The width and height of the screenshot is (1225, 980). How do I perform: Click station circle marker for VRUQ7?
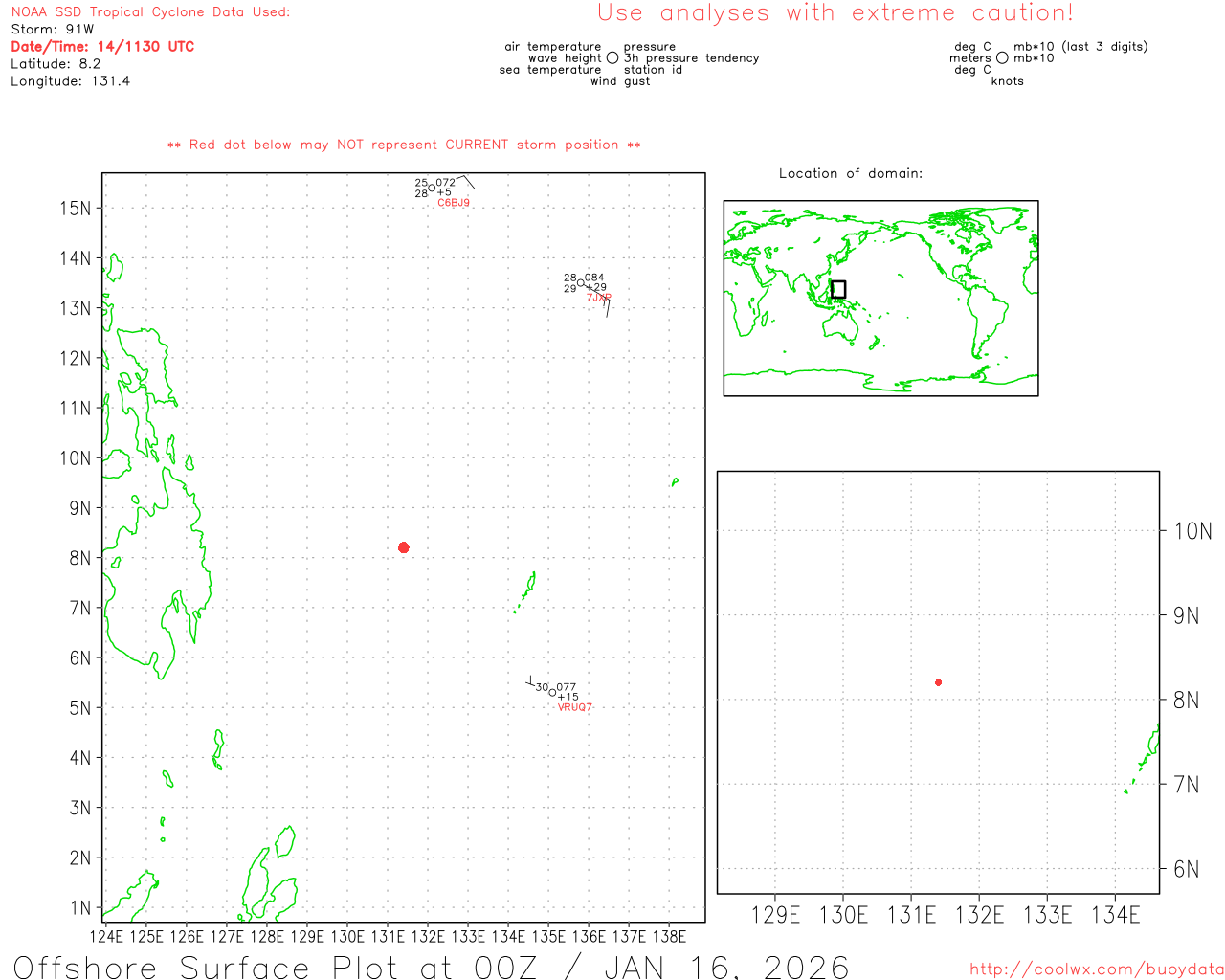click(x=552, y=692)
